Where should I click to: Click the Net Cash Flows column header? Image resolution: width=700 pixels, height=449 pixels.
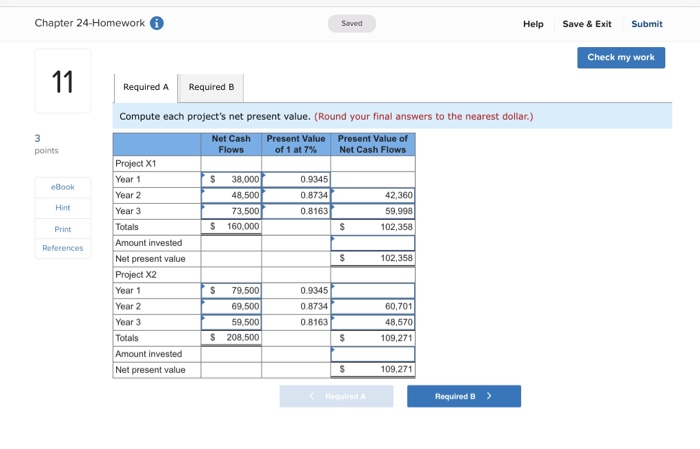point(231,144)
